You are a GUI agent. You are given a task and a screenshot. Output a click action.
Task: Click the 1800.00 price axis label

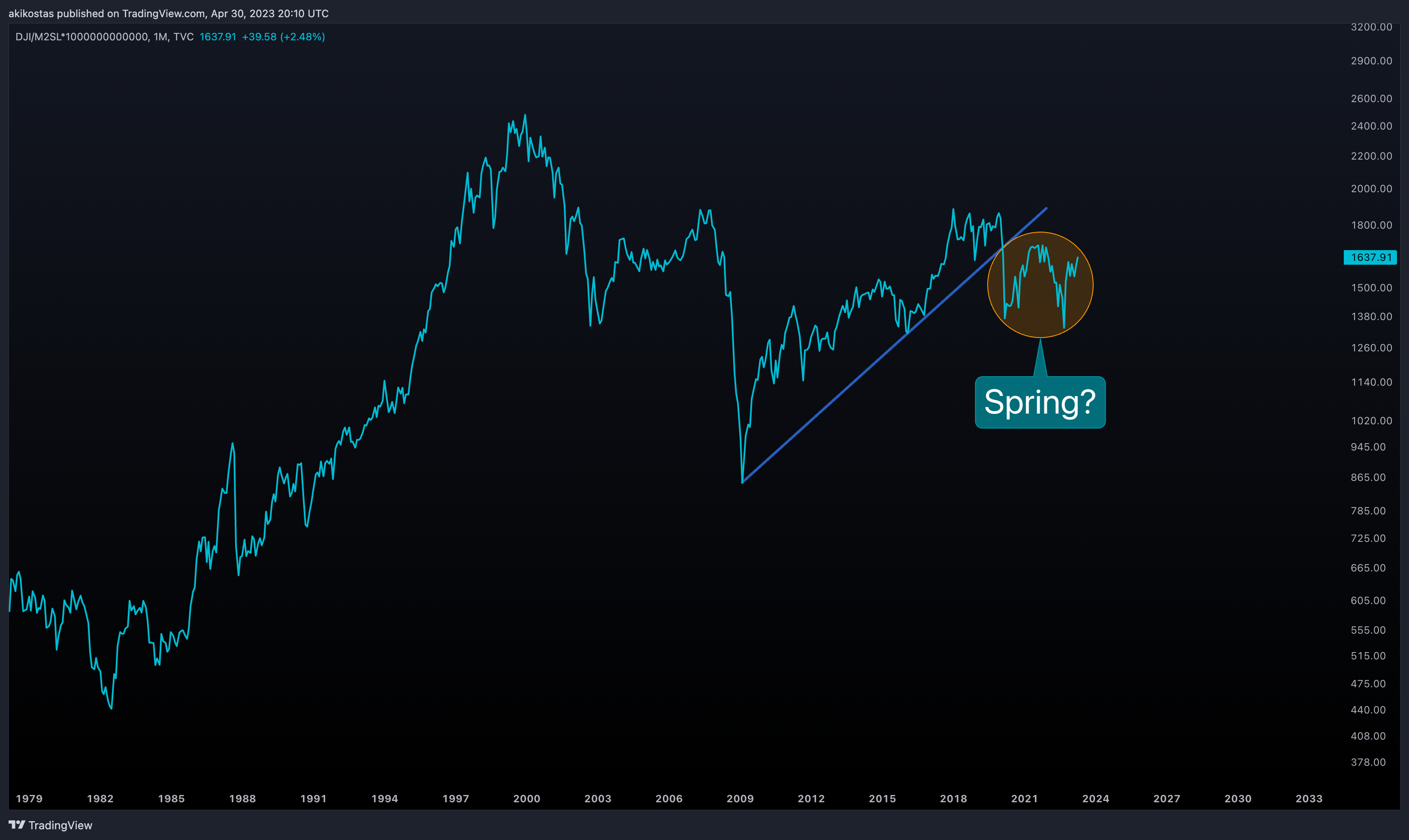[x=1372, y=225]
